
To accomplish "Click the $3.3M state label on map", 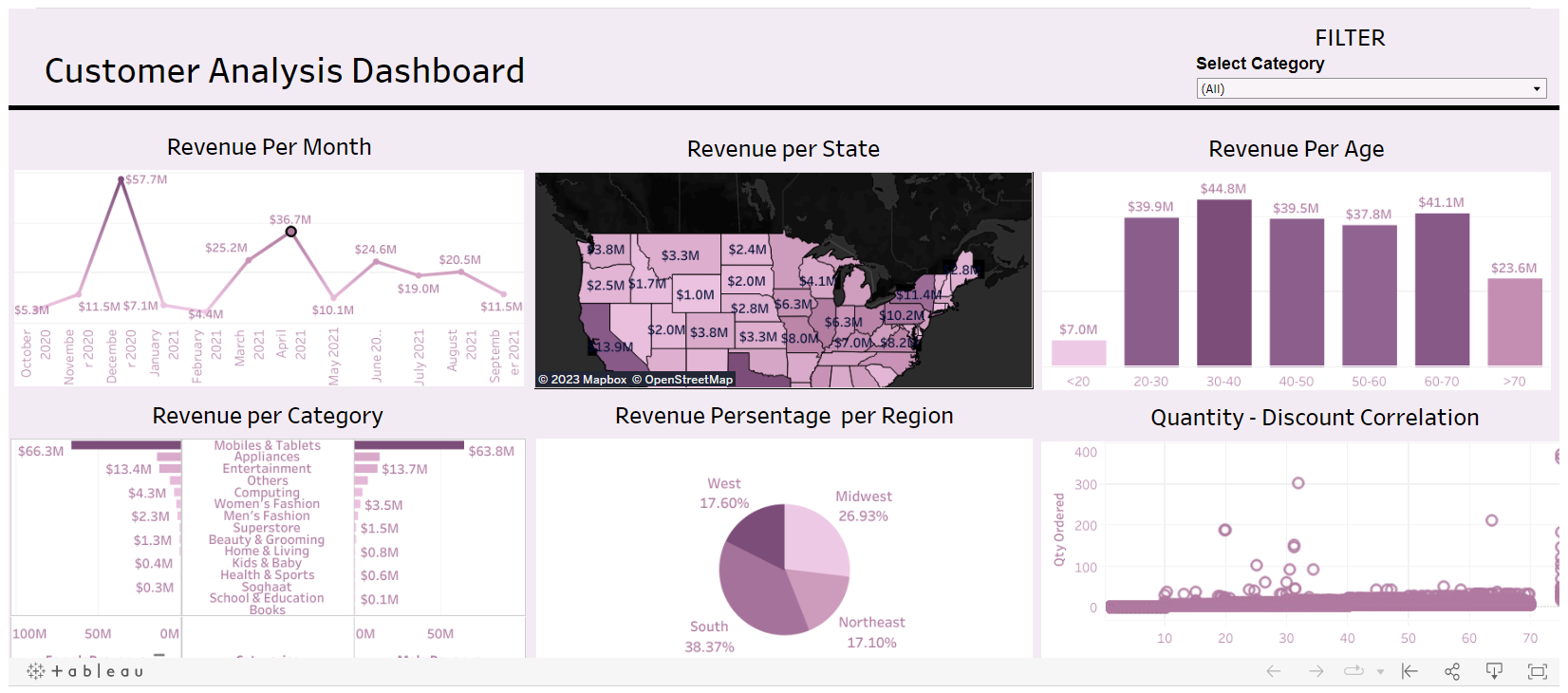I will [x=680, y=255].
